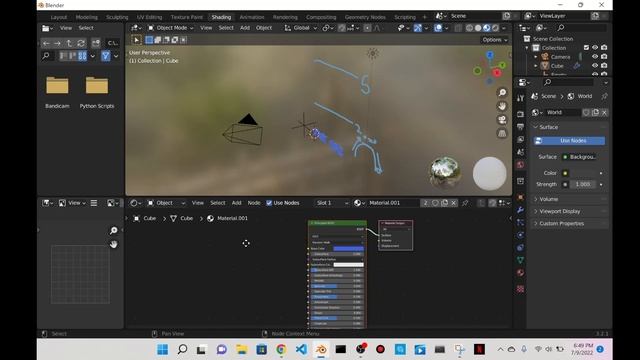Screen dimensions: 640x360
Task: Click the viewport pan hand gizmo
Action: tap(502, 106)
